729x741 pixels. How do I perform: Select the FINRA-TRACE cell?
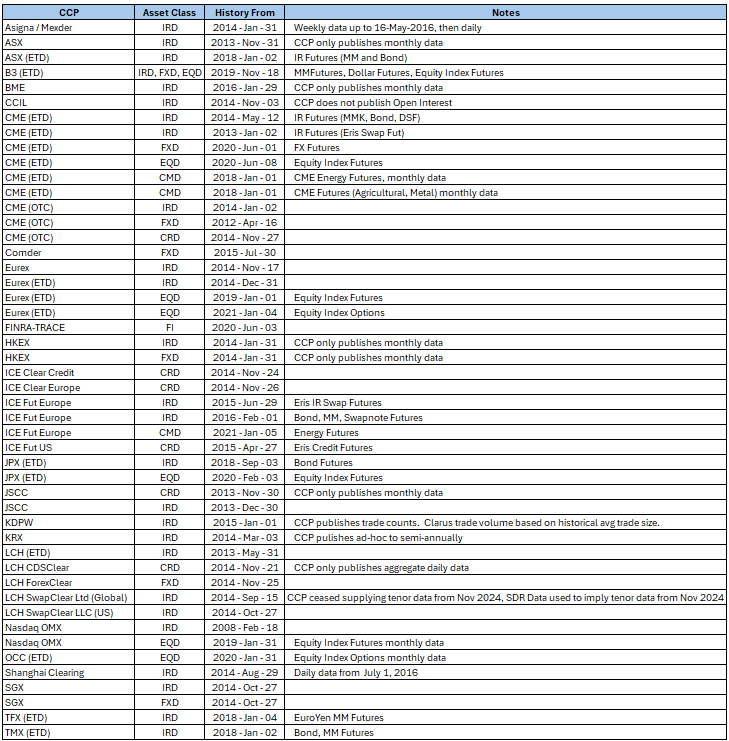tap(69, 327)
